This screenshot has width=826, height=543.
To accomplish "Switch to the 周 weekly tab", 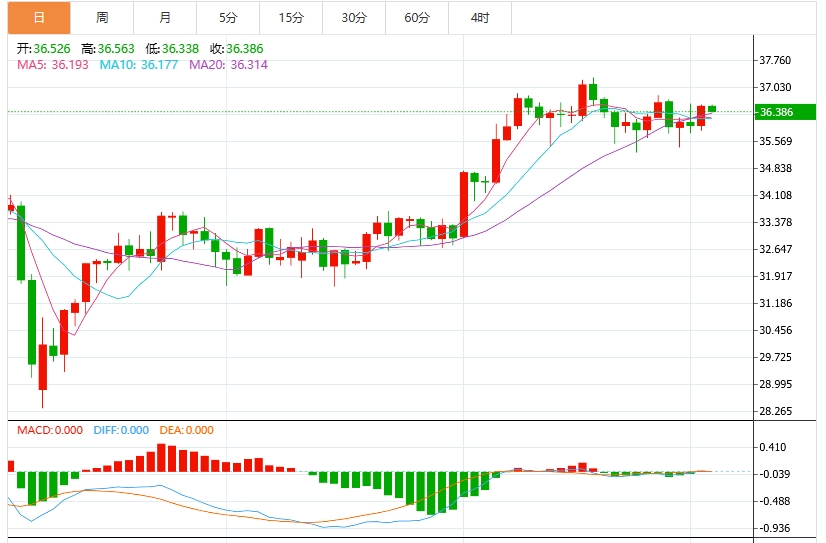I will [102, 18].
